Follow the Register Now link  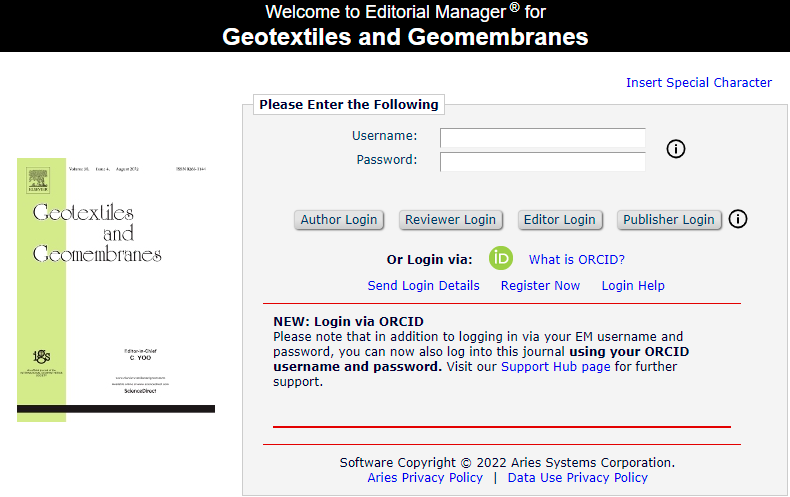pyautogui.click(x=540, y=286)
